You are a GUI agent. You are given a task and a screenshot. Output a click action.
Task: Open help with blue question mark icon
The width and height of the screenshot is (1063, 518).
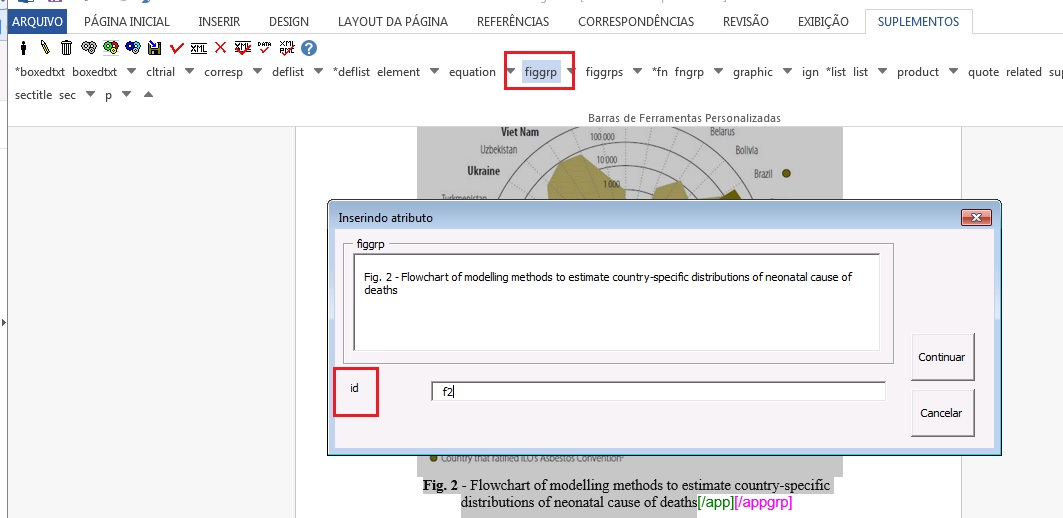tap(309, 48)
